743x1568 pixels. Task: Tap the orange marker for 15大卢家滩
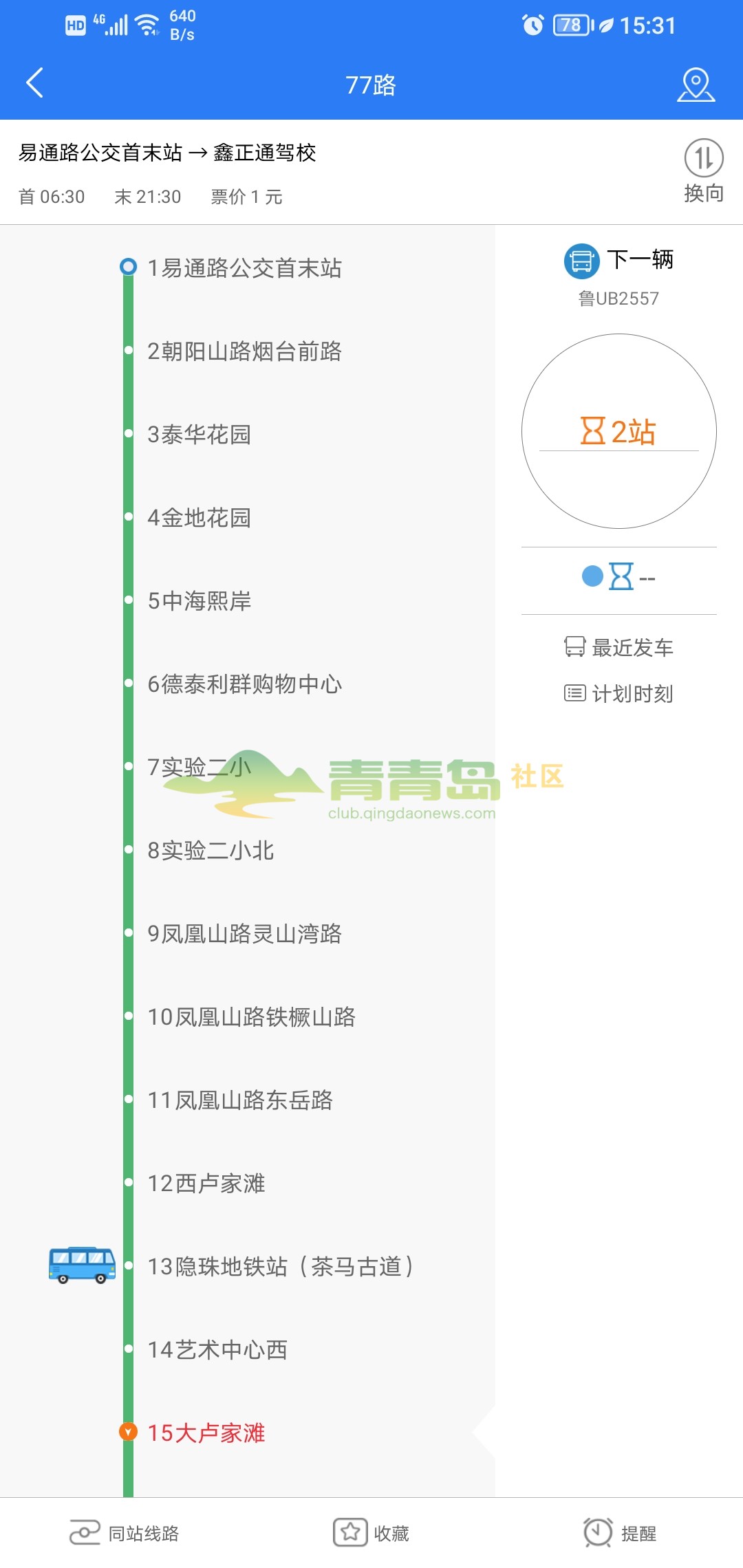[128, 1432]
